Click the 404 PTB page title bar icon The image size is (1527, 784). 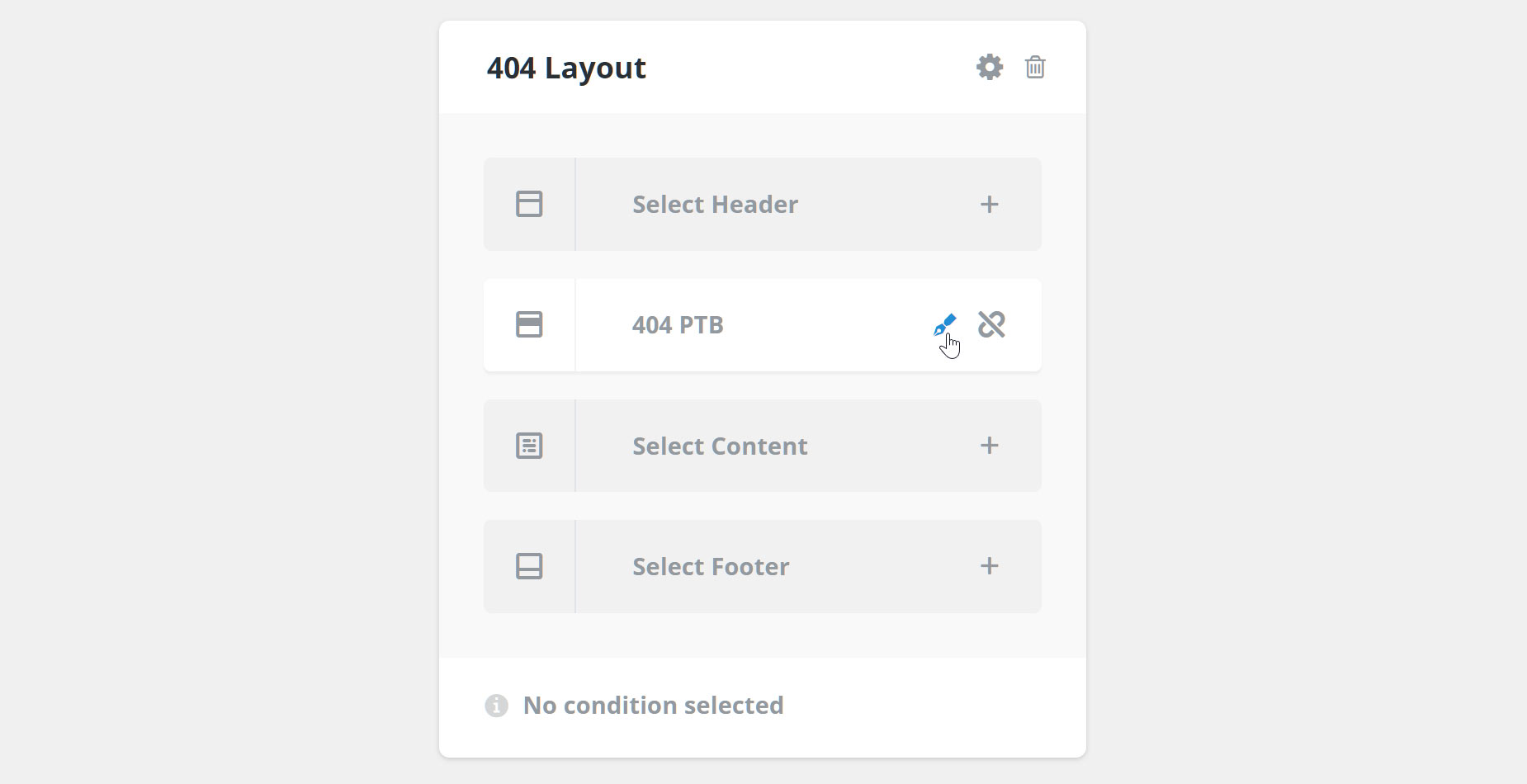coord(529,324)
